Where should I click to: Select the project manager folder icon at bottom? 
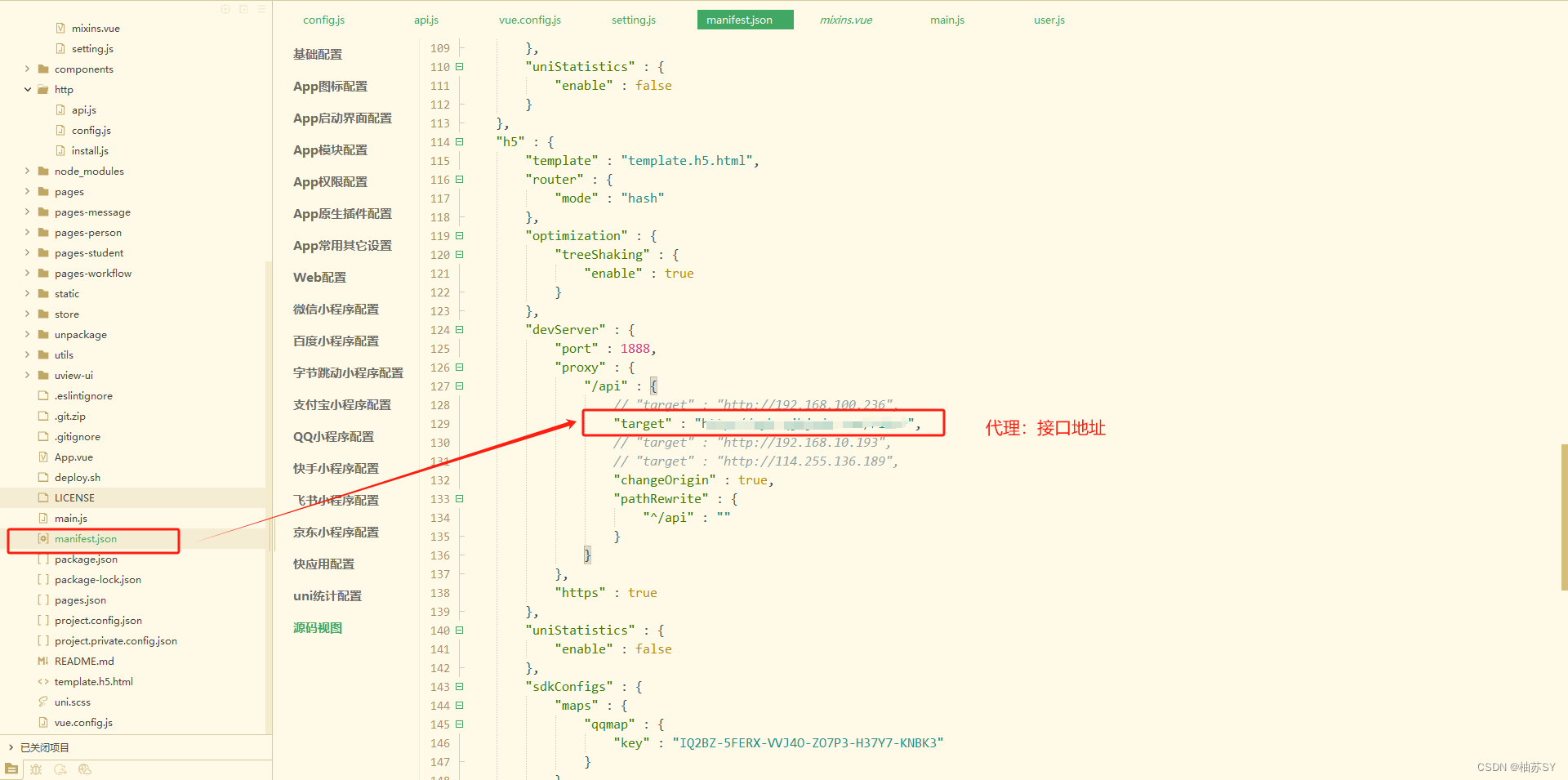pyautogui.click(x=11, y=769)
